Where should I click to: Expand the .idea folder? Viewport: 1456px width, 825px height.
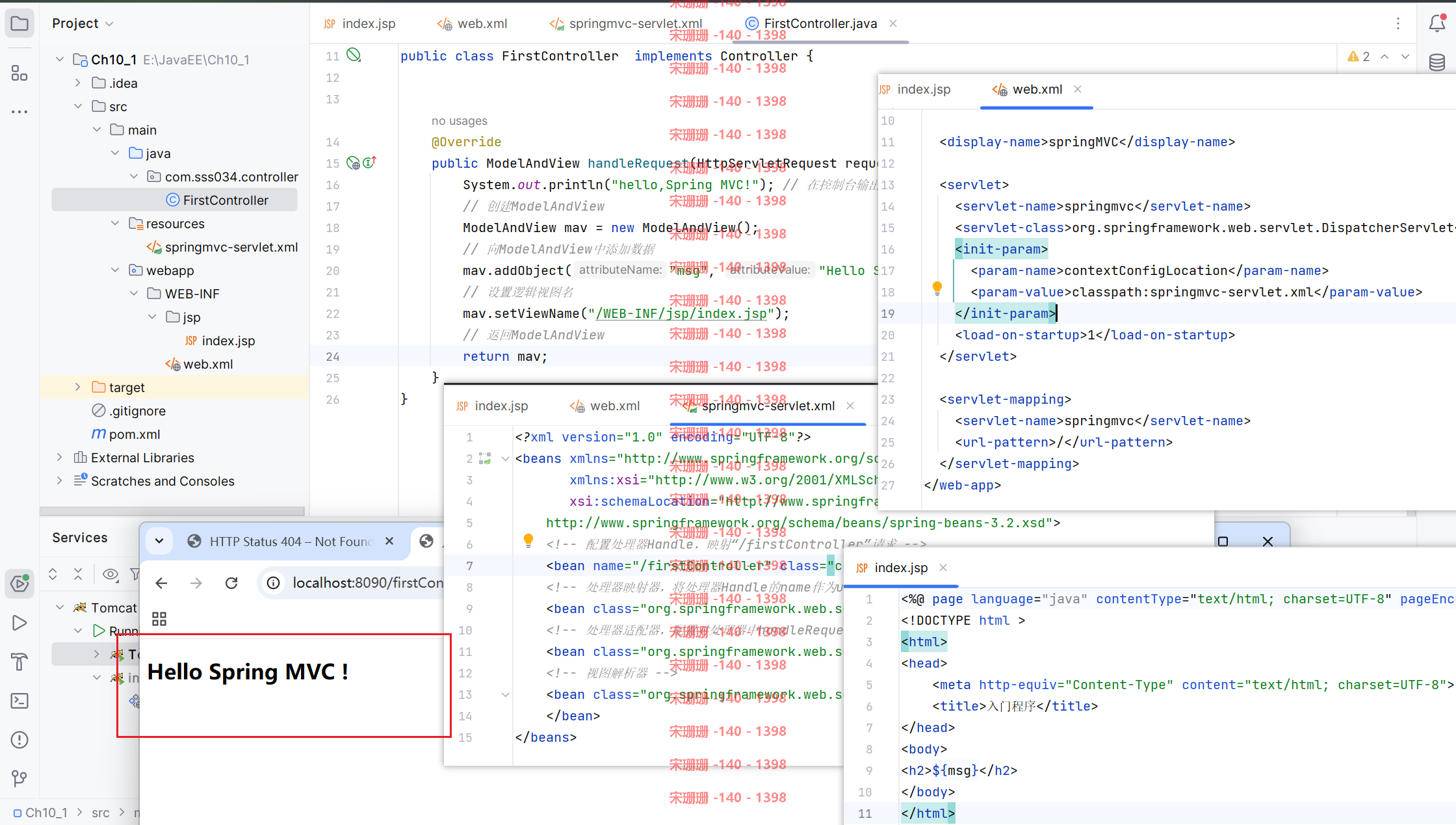click(x=78, y=83)
